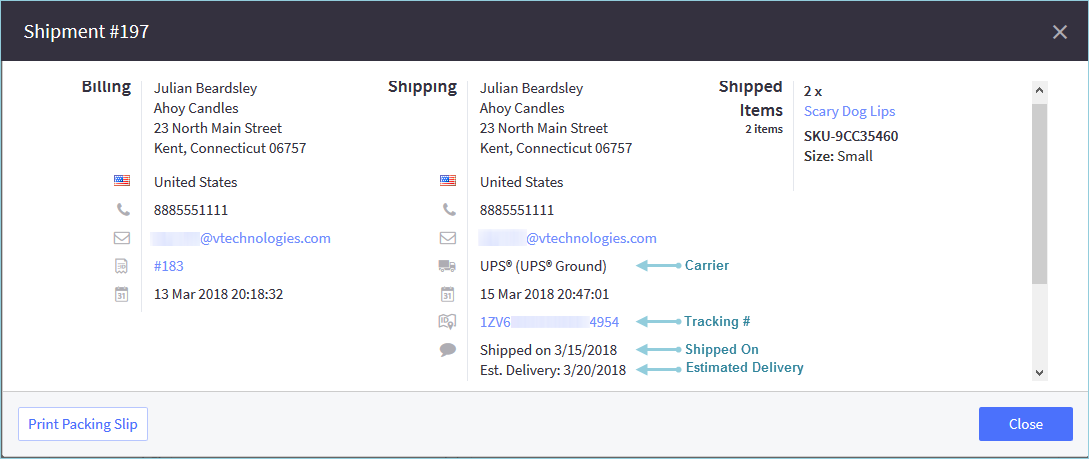Click the delivery truck carrier icon
The width and height of the screenshot is (1089, 459).
[448, 265]
